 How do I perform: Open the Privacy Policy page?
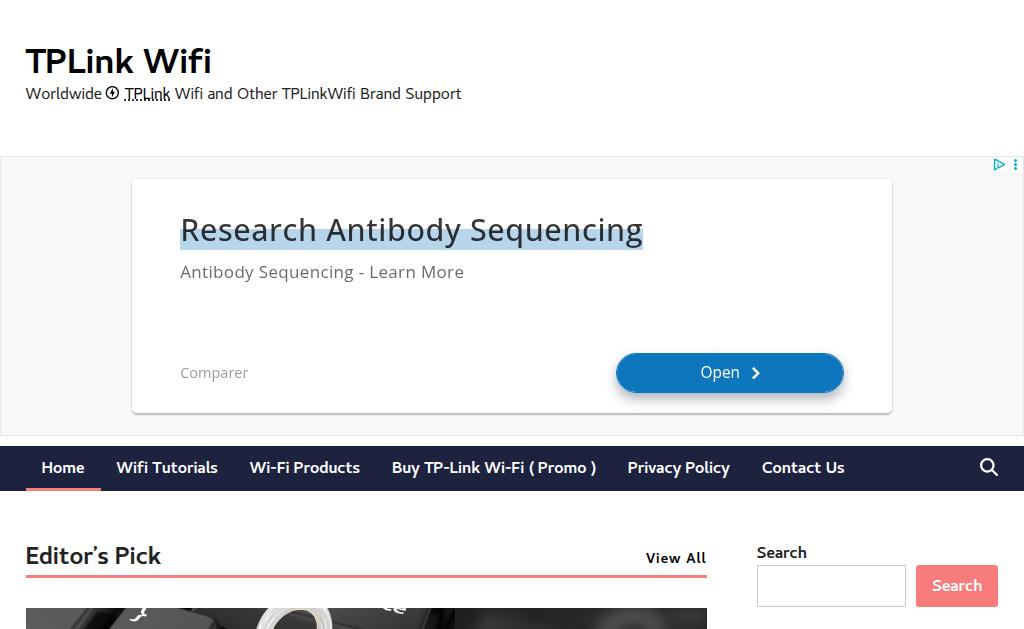tap(679, 468)
